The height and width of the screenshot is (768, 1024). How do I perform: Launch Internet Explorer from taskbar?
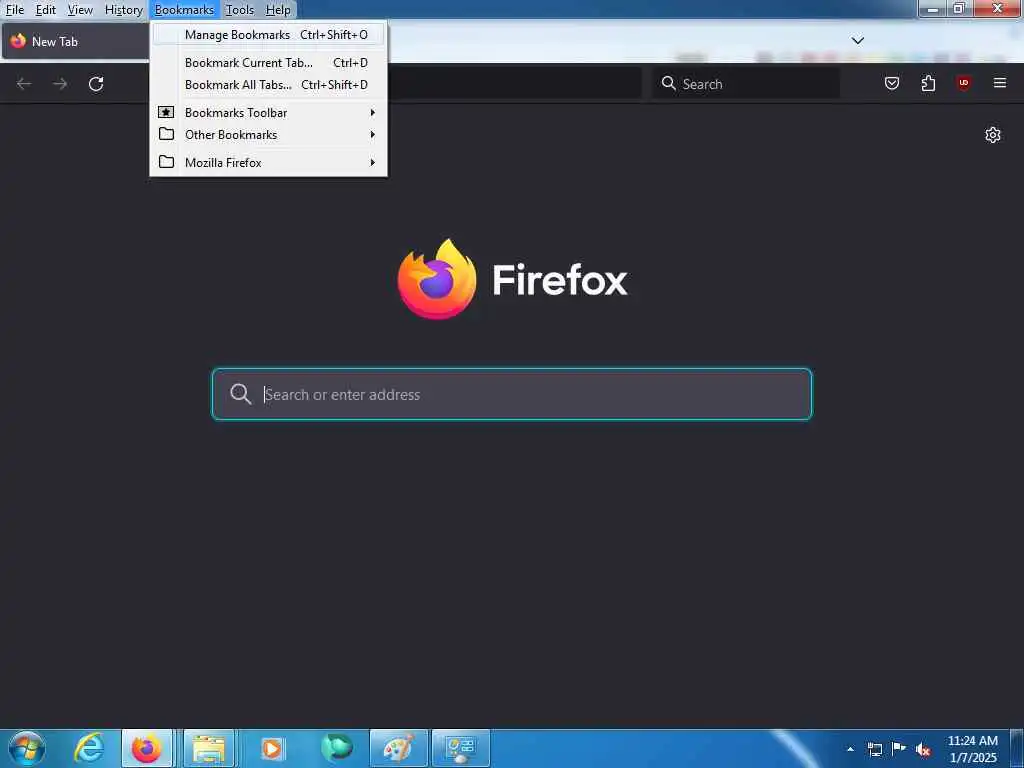click(x=89, y=748)
